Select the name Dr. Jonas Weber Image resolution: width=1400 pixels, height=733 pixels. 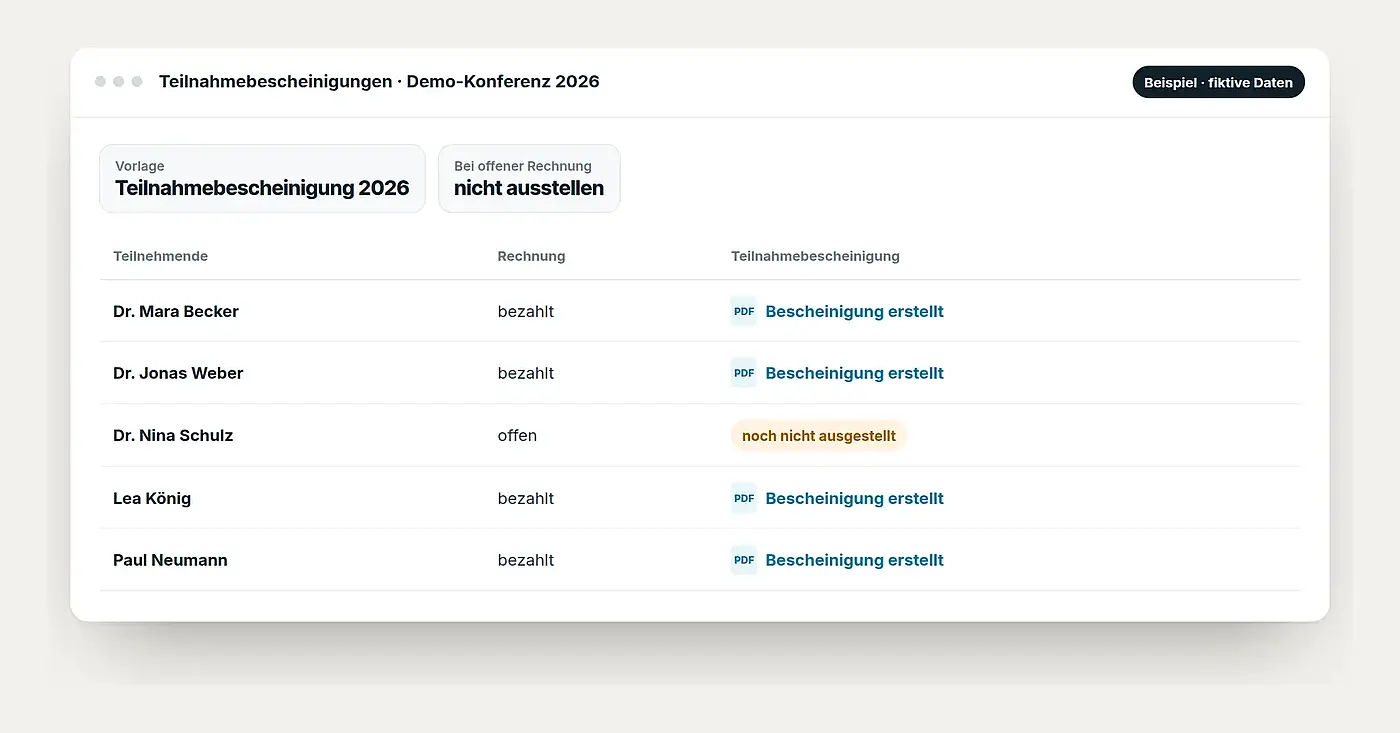[178, 373]
